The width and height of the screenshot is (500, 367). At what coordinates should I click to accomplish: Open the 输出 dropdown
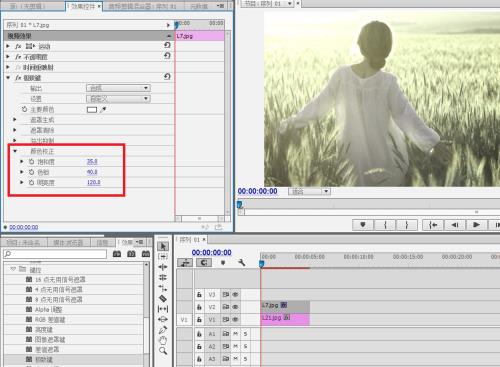click(x=118, y=88)
